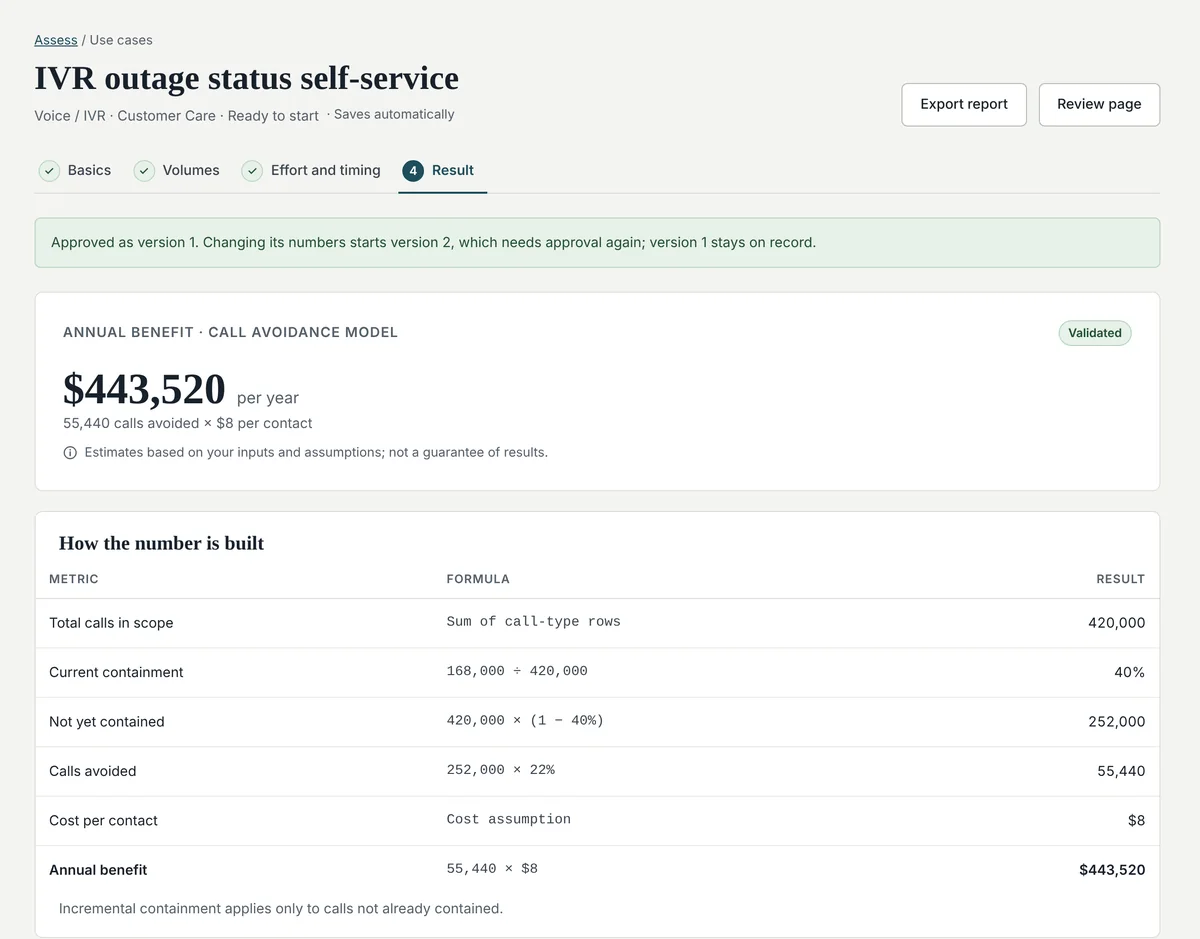This screenshot has width=1200, height=939.
Task: Select the Calls avoided row label
Action: (93, 771)
